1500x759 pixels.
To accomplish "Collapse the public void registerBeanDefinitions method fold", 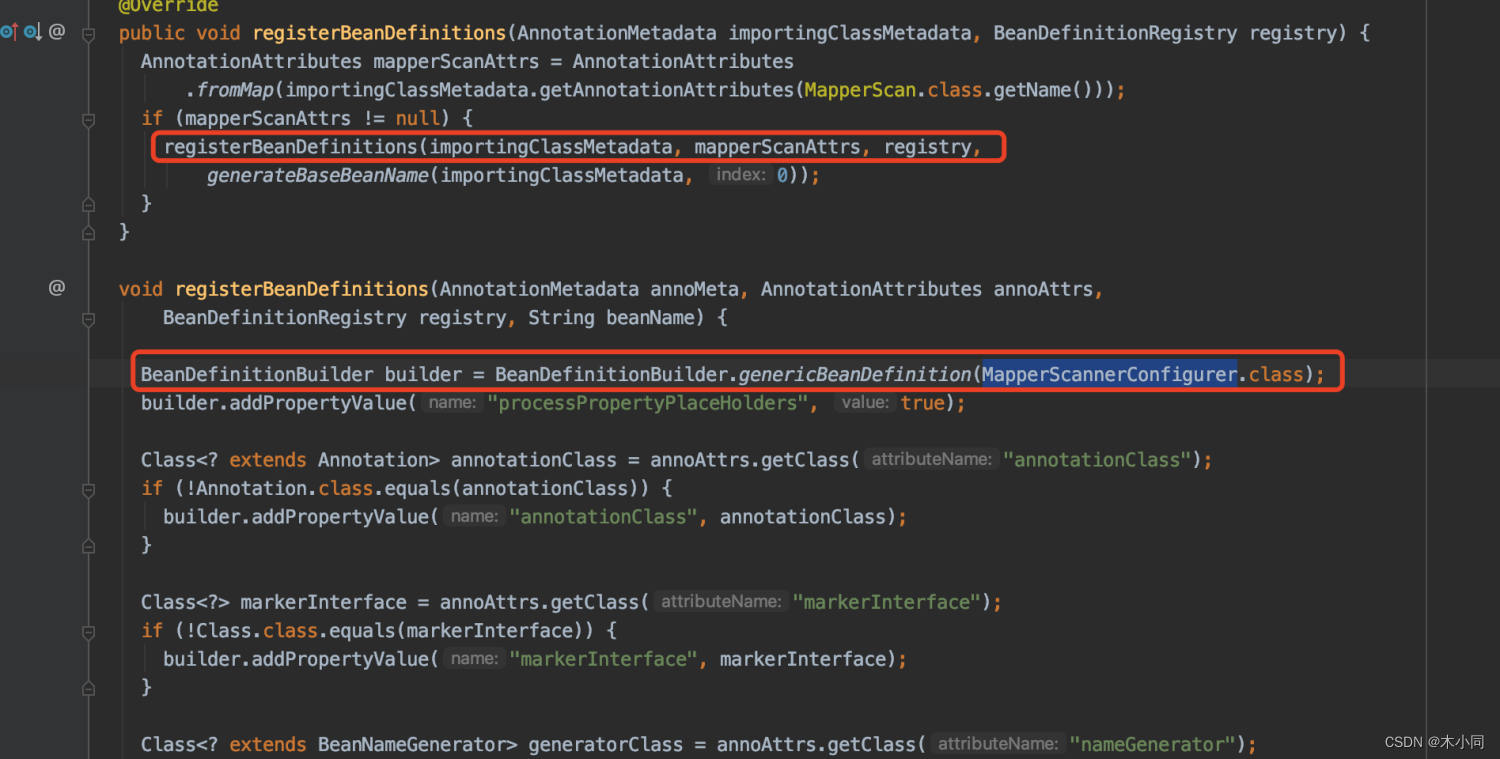I will coord(88,34).
